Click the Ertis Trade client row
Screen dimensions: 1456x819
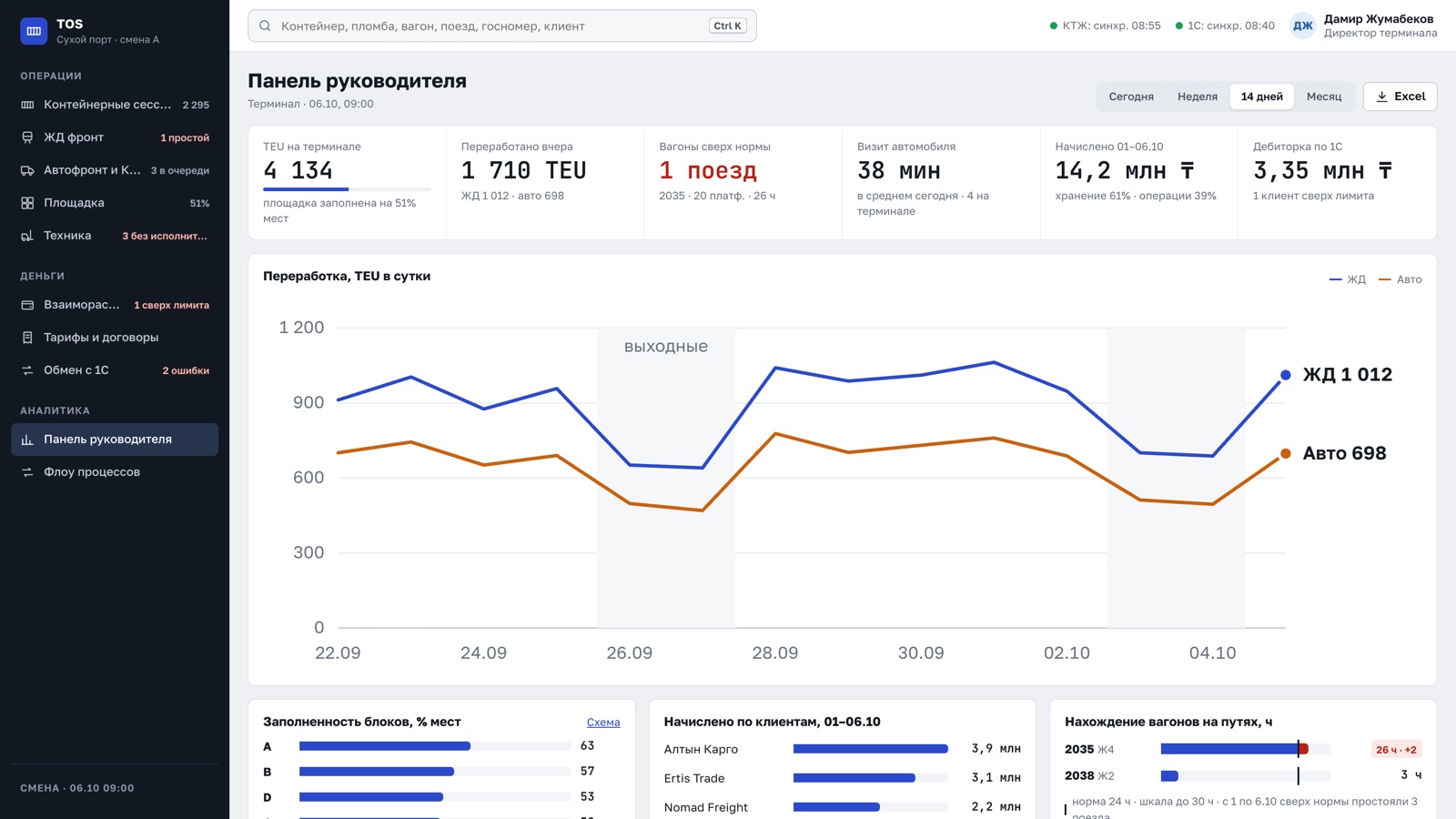click(x=843, y=778)
